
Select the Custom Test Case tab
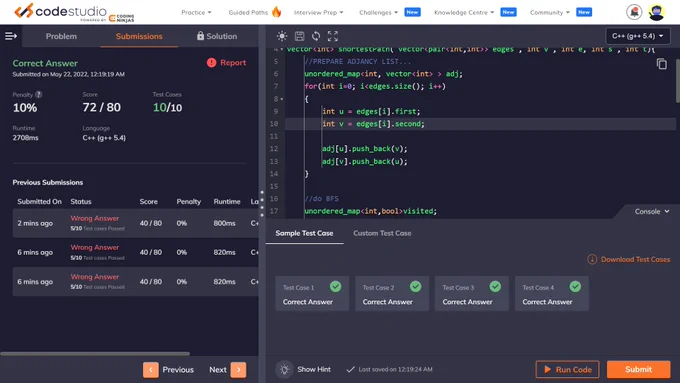coord(382,233)
